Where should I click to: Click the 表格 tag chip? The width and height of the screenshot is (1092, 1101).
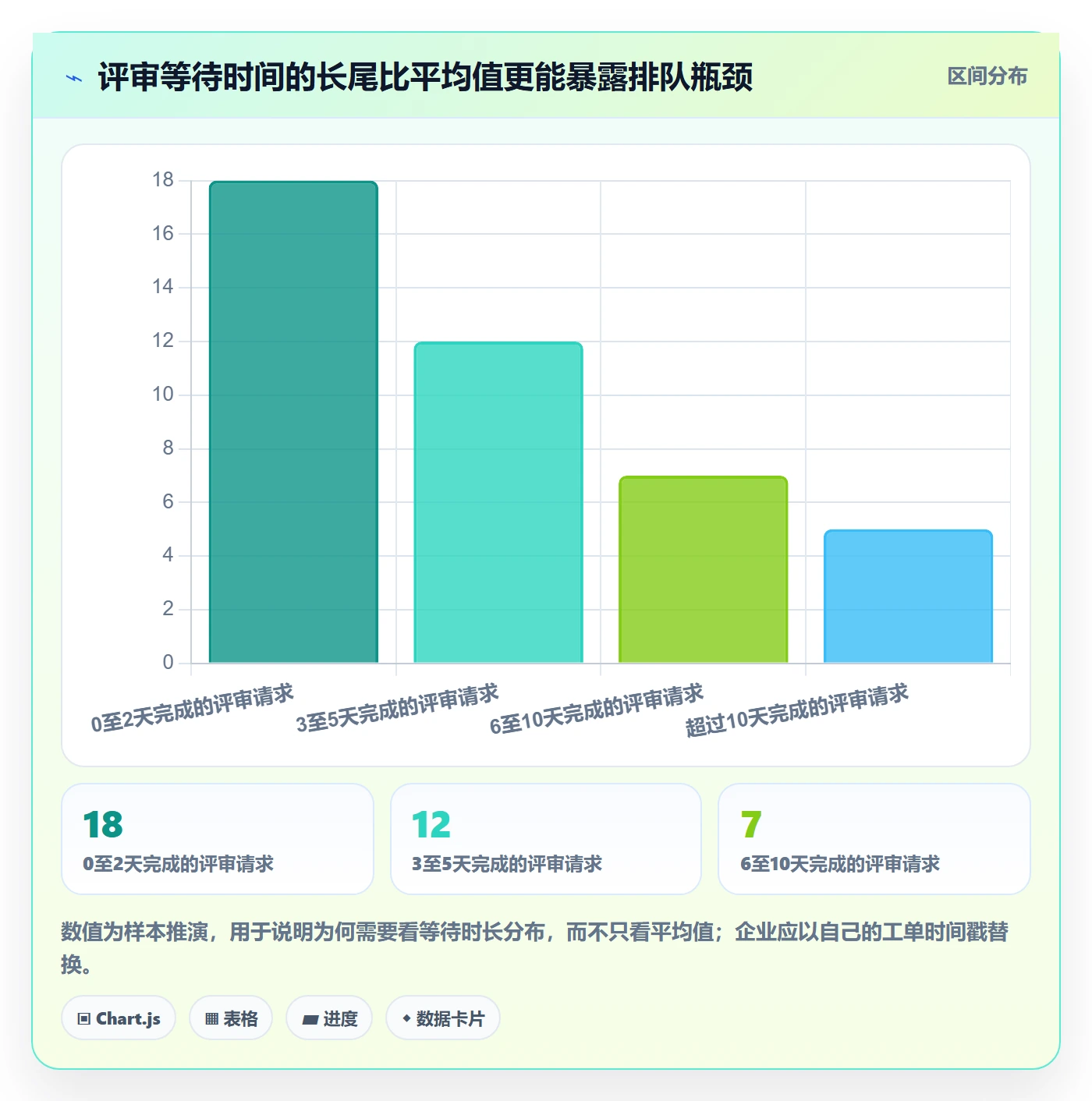coord(231,1018)
